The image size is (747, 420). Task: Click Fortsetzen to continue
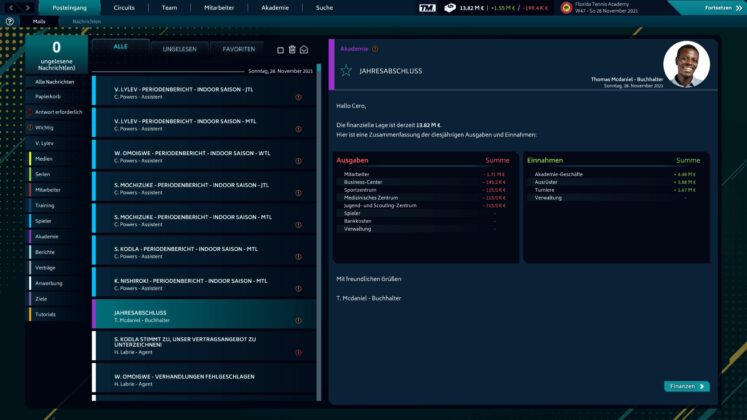pyautogui.click(x=723, y=8)
